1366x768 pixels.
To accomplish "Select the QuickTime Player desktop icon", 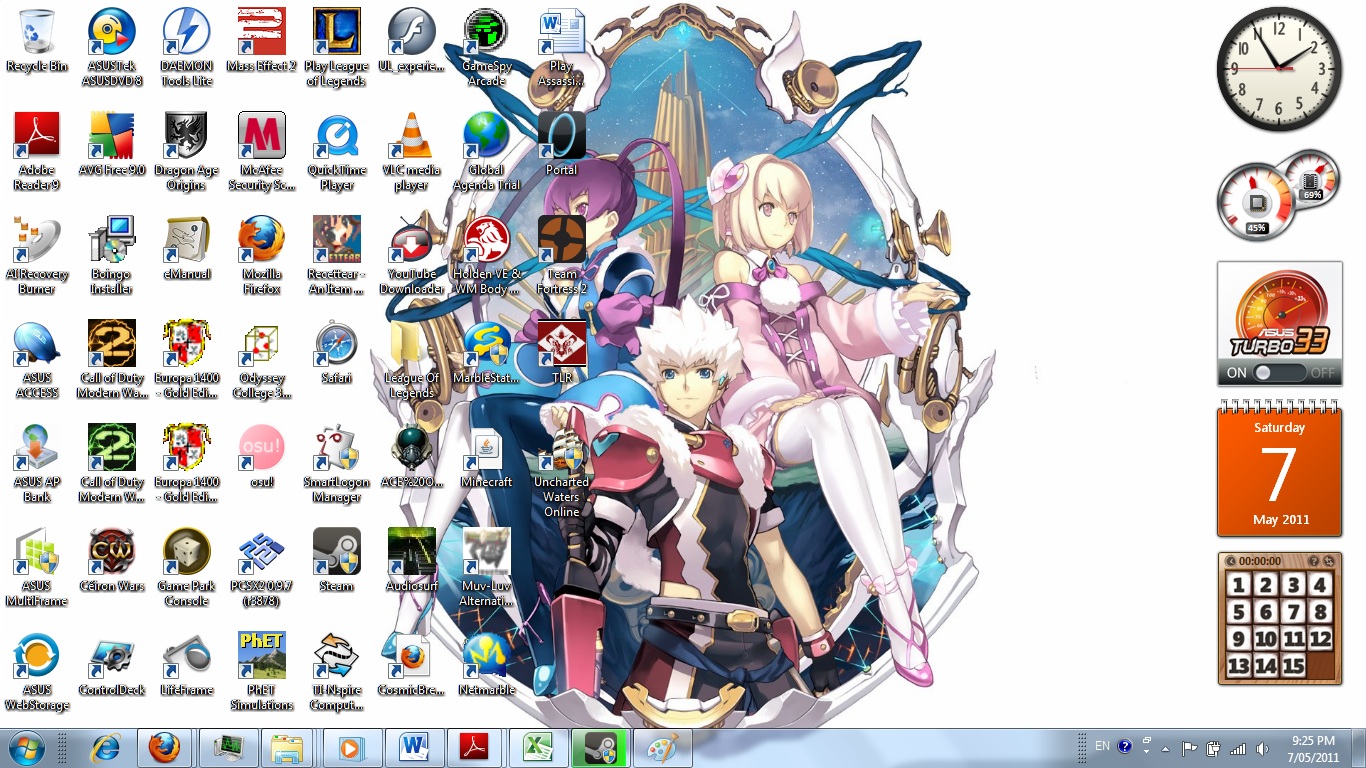I will click(x=337, y=151).
